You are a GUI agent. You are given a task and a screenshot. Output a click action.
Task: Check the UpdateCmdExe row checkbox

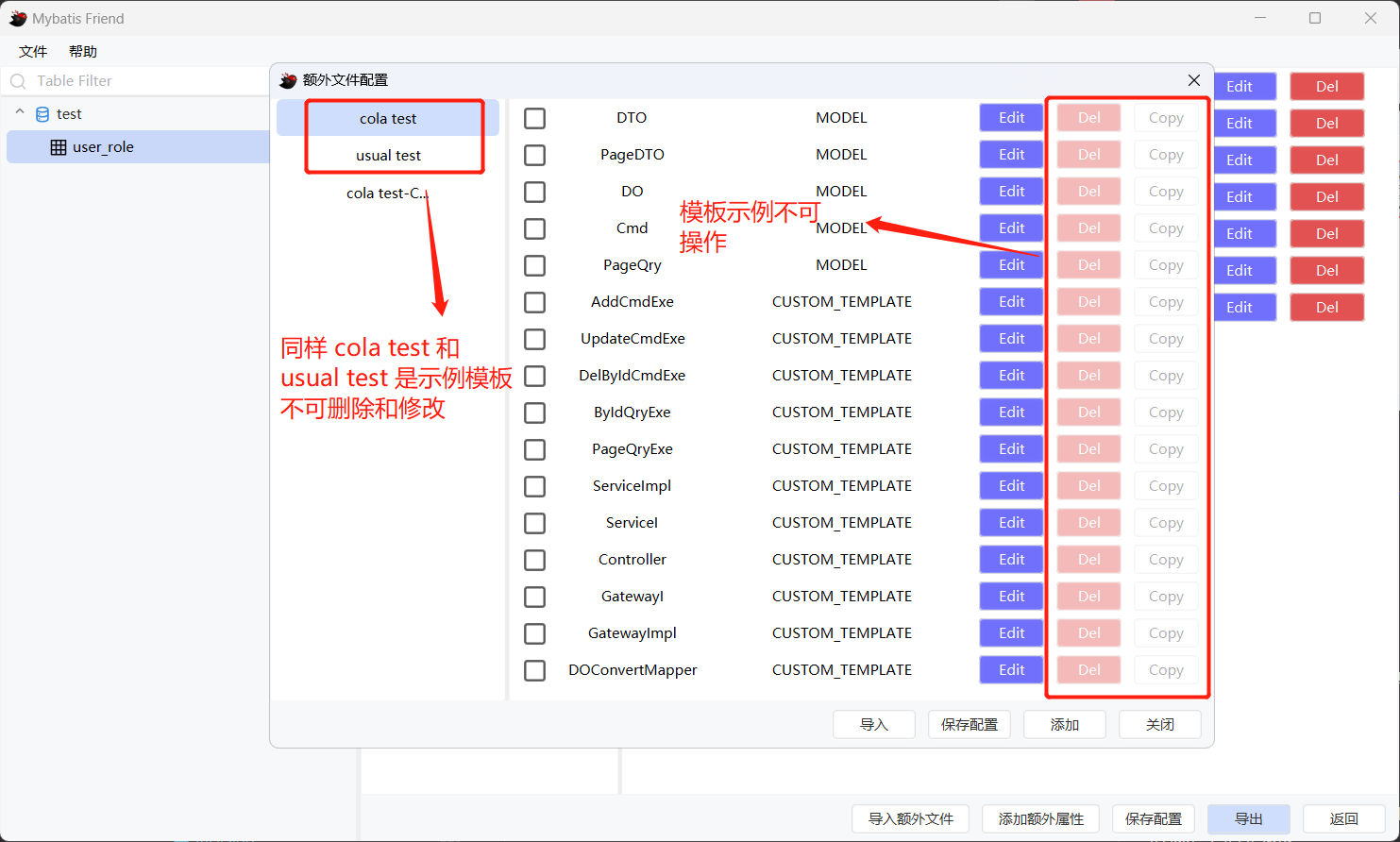click(534, 339)
